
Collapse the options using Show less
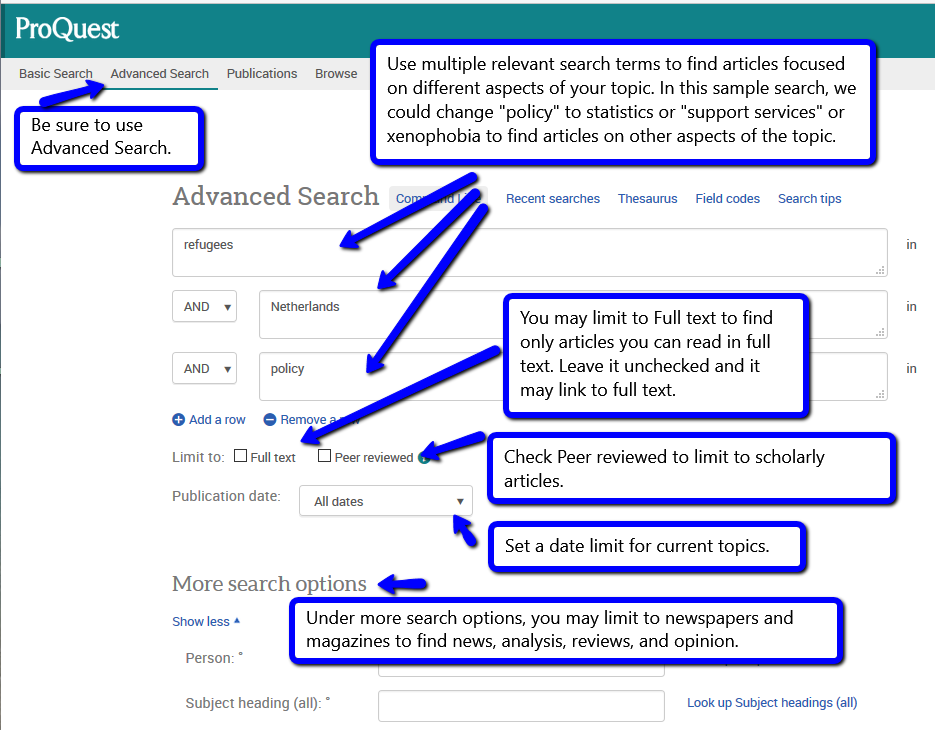tap(200, 621)
